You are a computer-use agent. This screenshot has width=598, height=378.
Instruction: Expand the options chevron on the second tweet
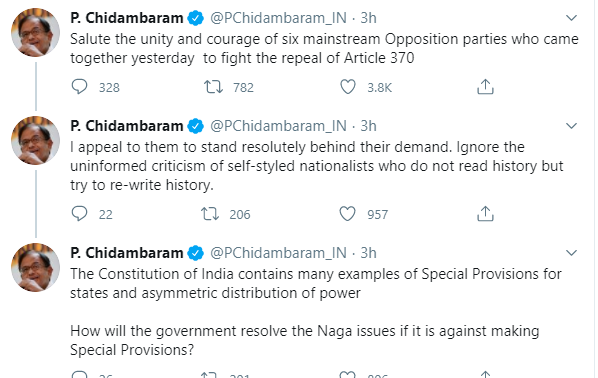pos(571,126)
